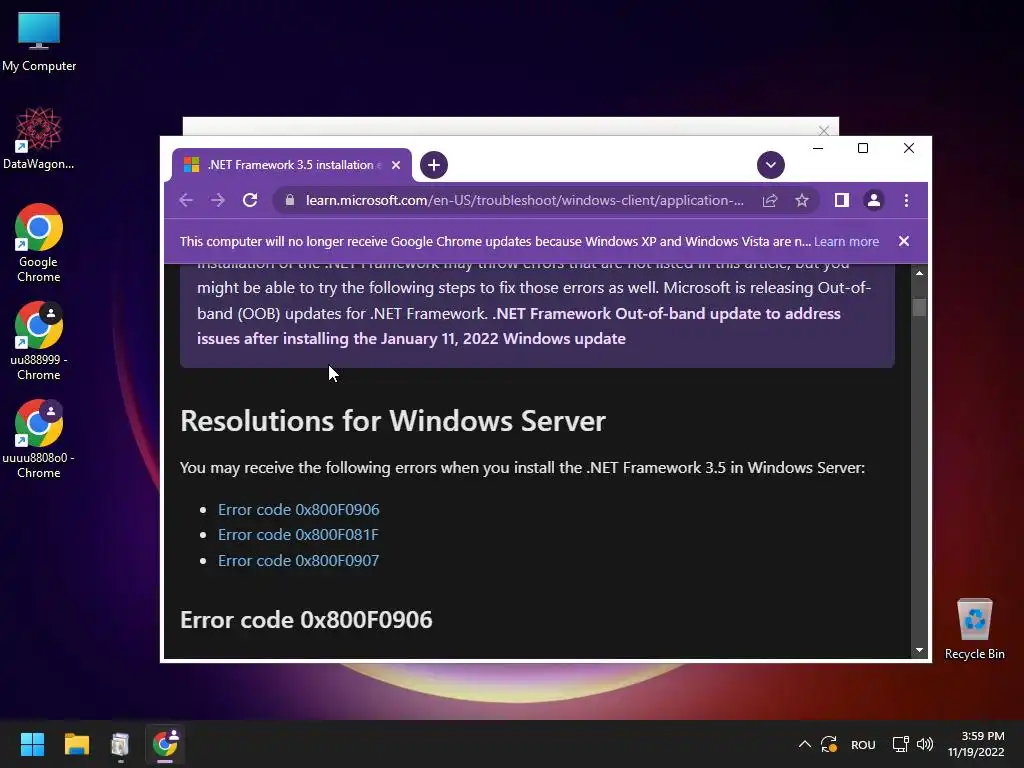The width and height of the screenshot is (1024, 768).
Task: Click the update sync tray icon
Action: click(x=829, y=744)
